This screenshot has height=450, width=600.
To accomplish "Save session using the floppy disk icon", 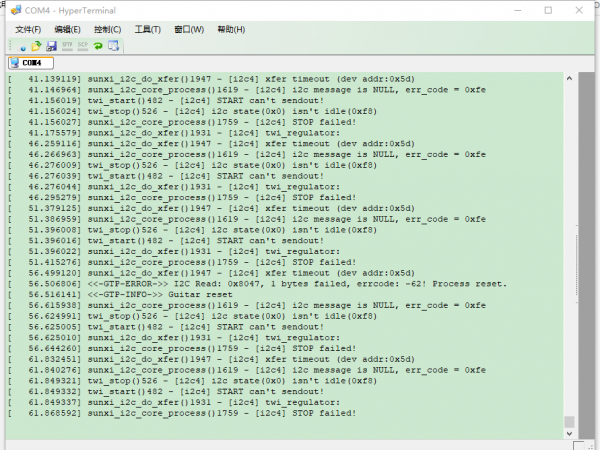I will tap(52, 46).
